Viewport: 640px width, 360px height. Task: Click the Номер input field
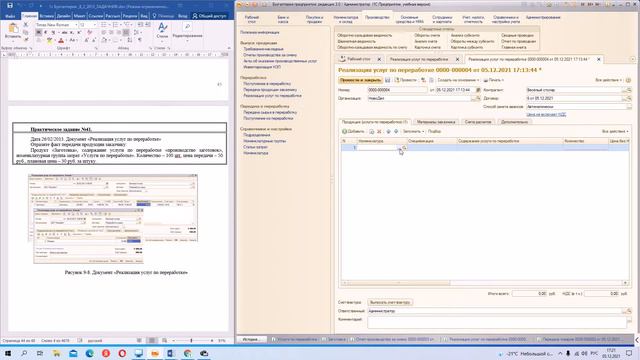coord(397,90)
